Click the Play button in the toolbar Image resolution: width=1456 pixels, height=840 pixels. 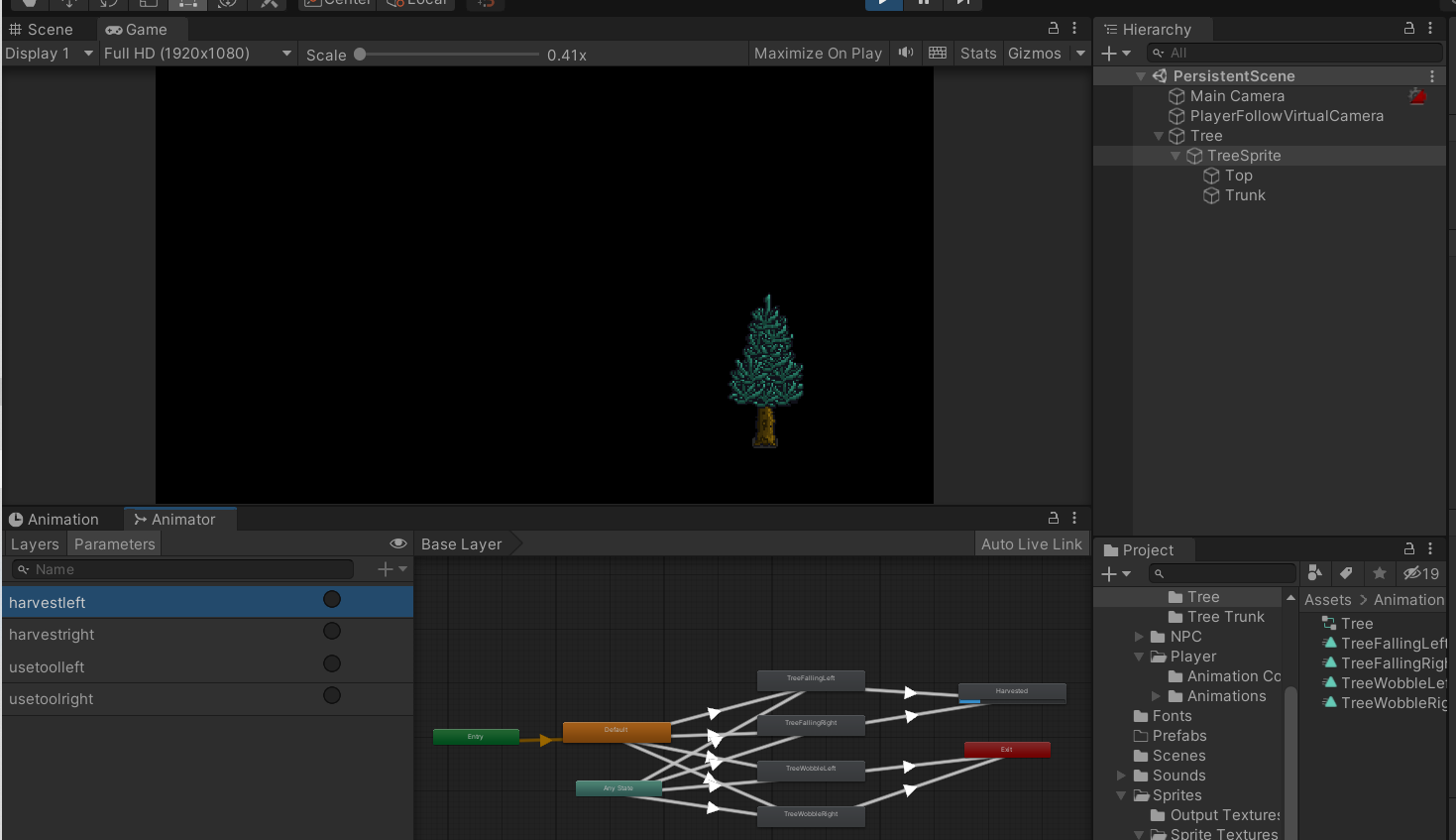883,4
